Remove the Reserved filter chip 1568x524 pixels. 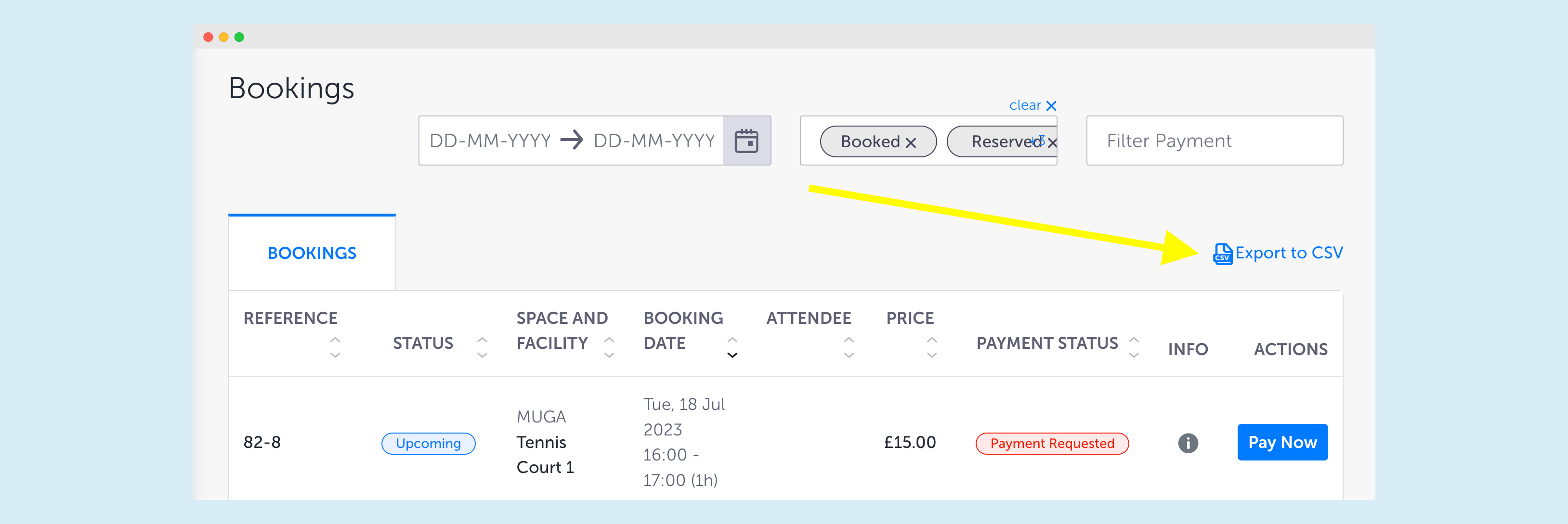pos(1052,142)
